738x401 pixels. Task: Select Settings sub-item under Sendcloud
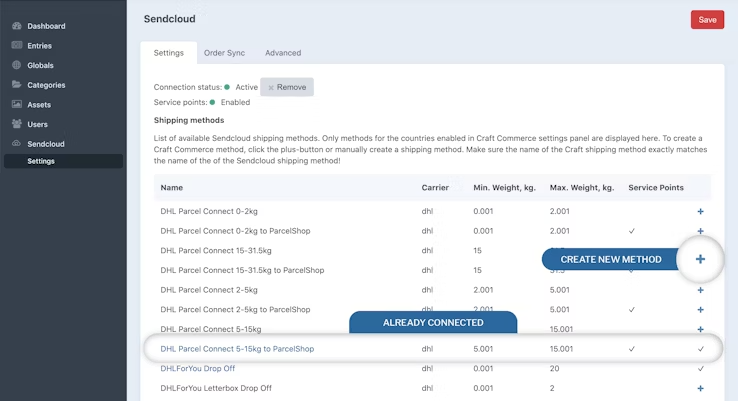pyautogui.click(x=41, y=161)
